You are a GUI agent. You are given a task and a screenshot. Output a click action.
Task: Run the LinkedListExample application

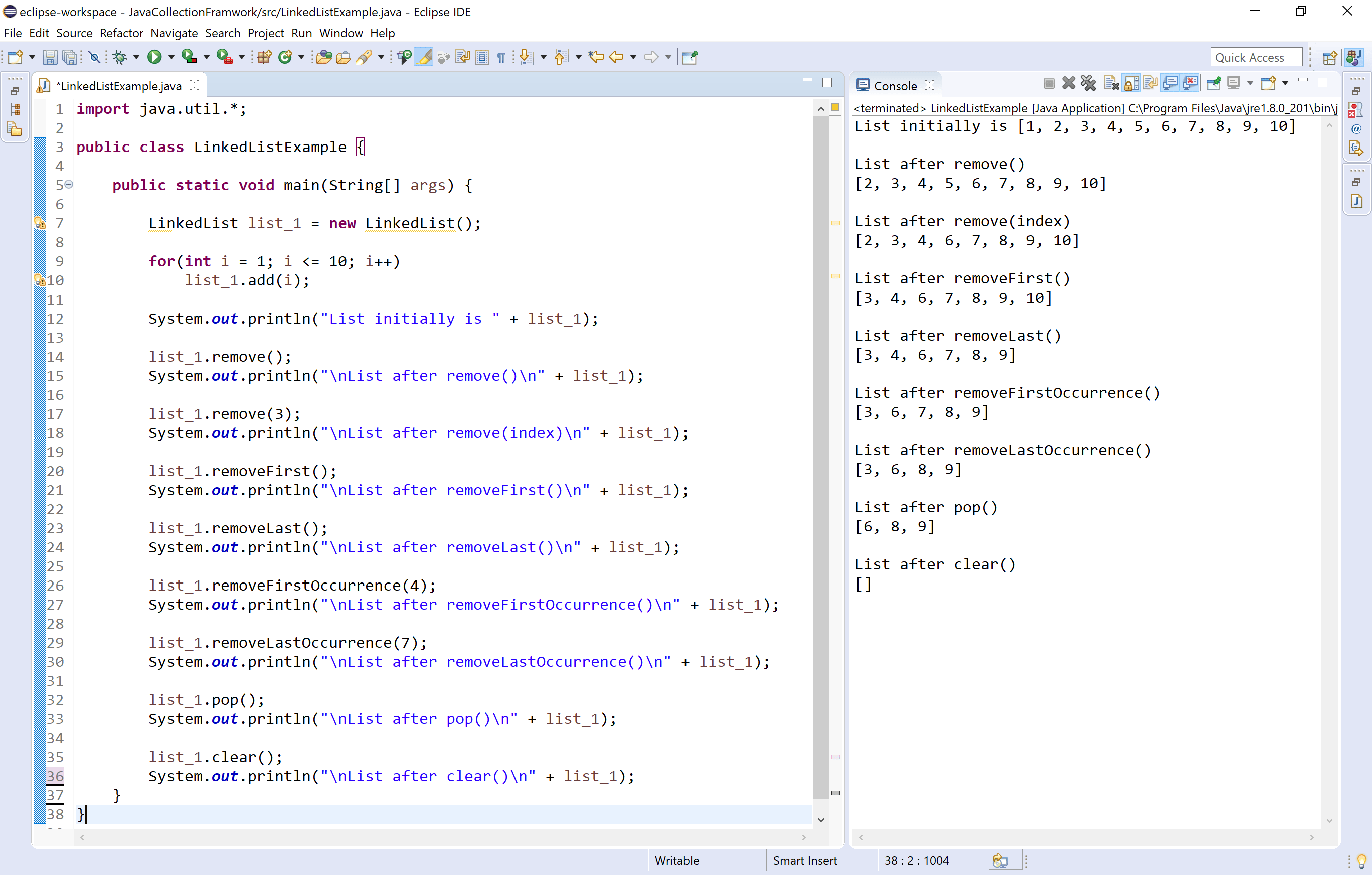pos(155,57)
